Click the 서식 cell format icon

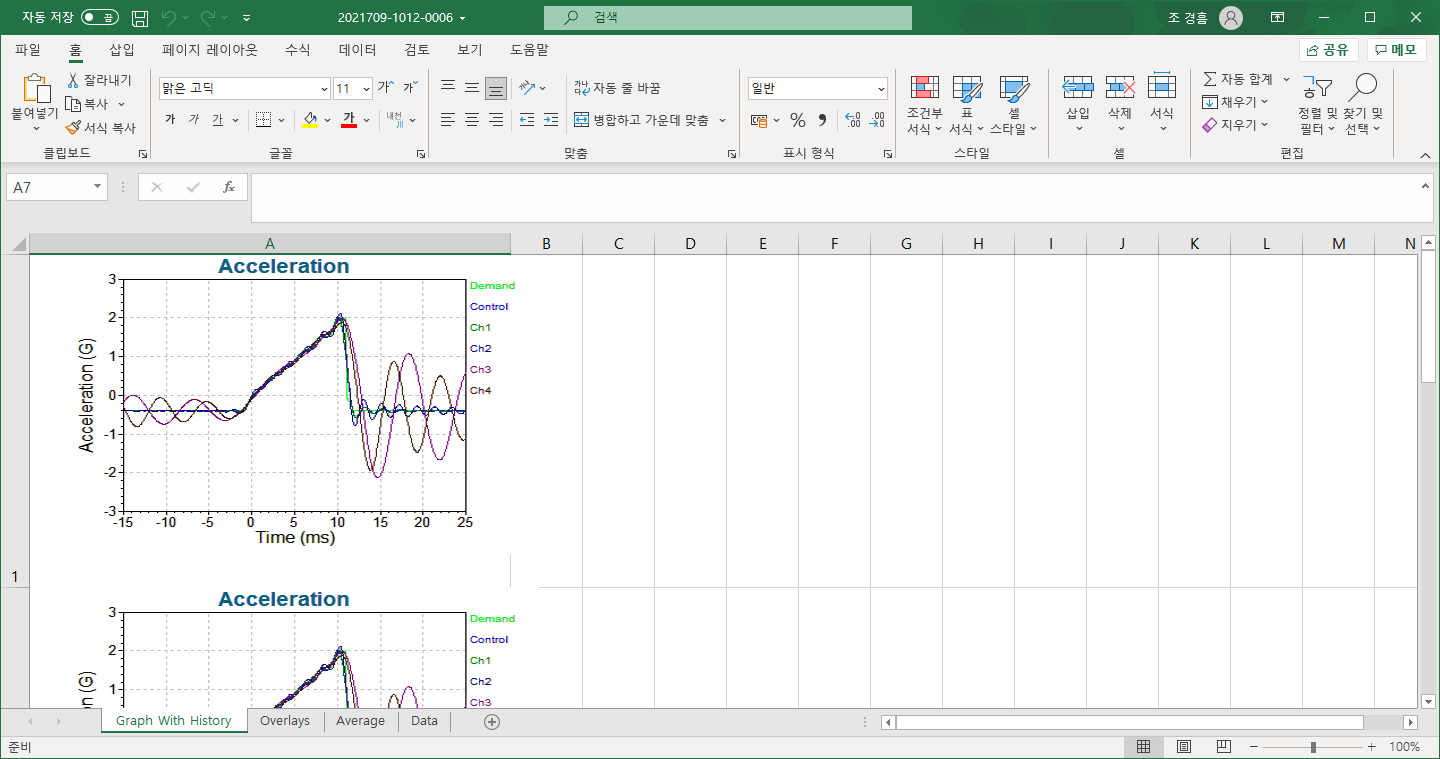pos(1161,88)
